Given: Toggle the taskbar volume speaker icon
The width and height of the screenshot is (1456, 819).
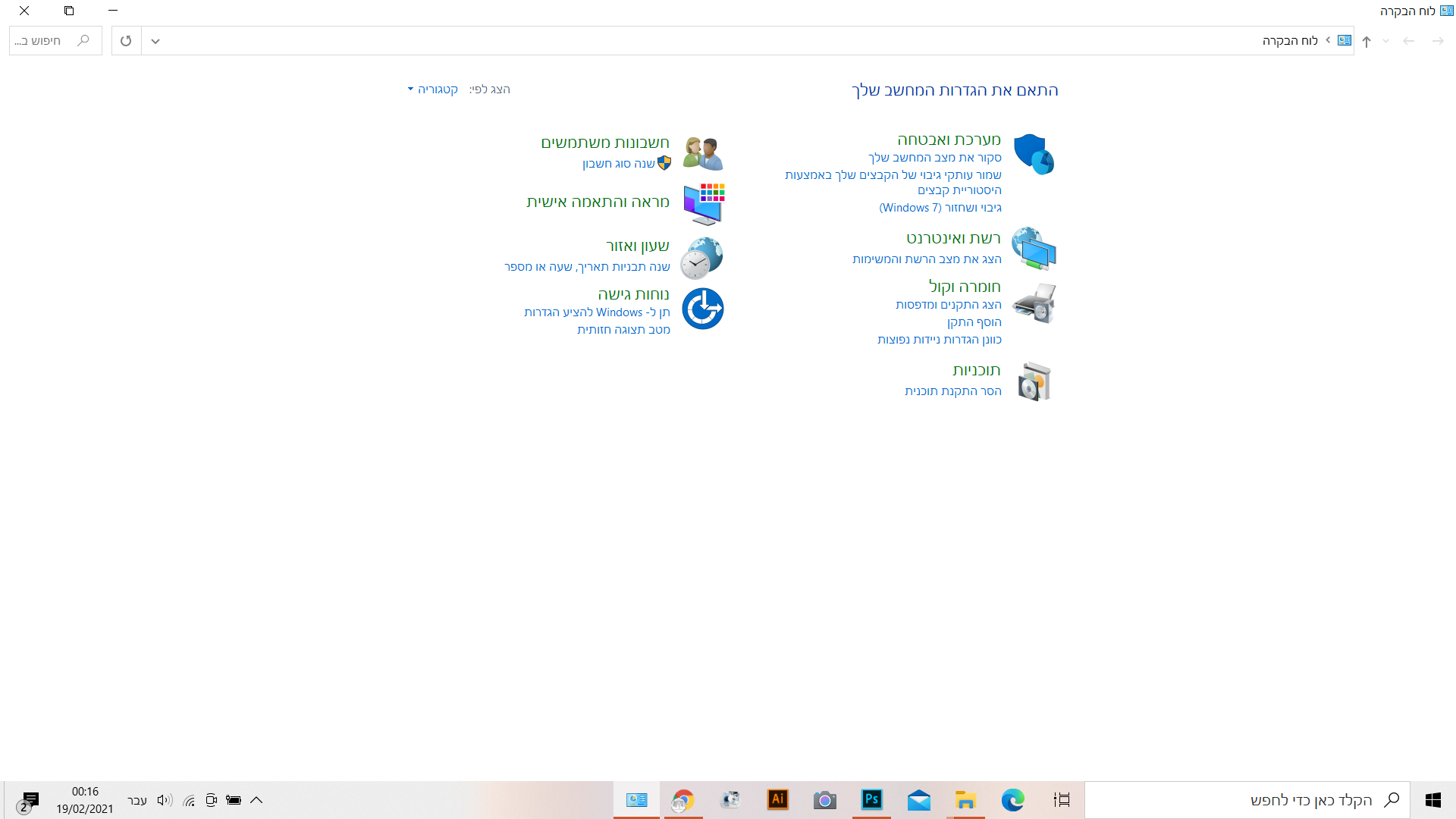Looking at the screenshot, I should coord(165,800).
